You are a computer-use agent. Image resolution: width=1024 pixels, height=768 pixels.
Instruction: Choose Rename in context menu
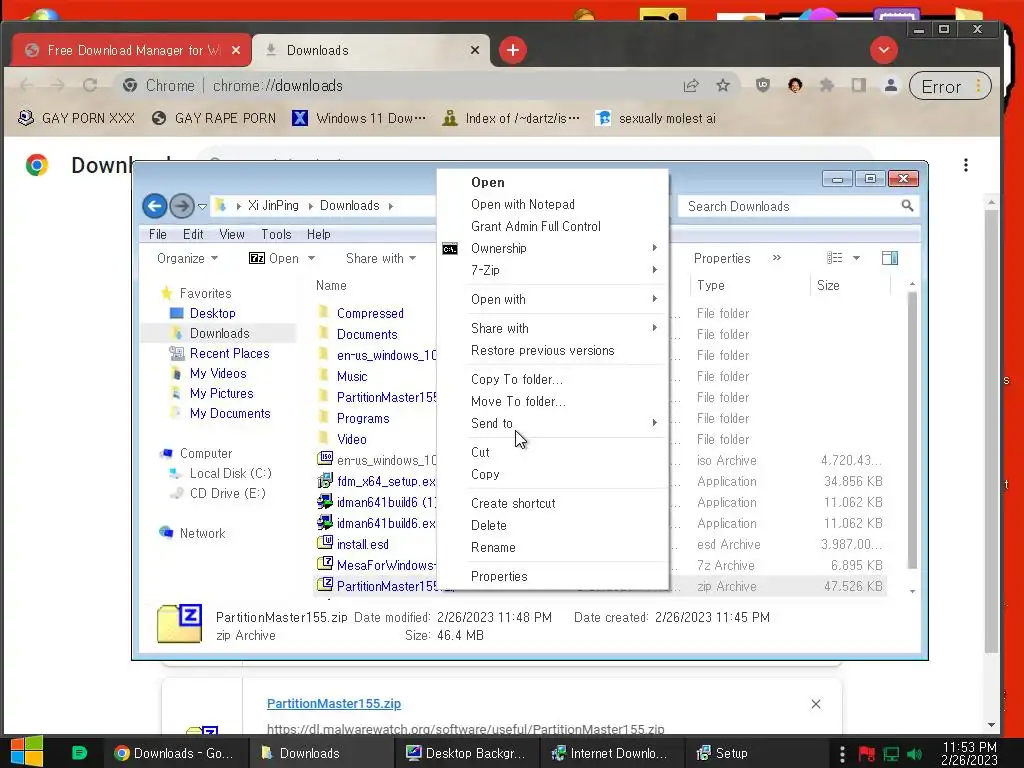click(493, 547)
